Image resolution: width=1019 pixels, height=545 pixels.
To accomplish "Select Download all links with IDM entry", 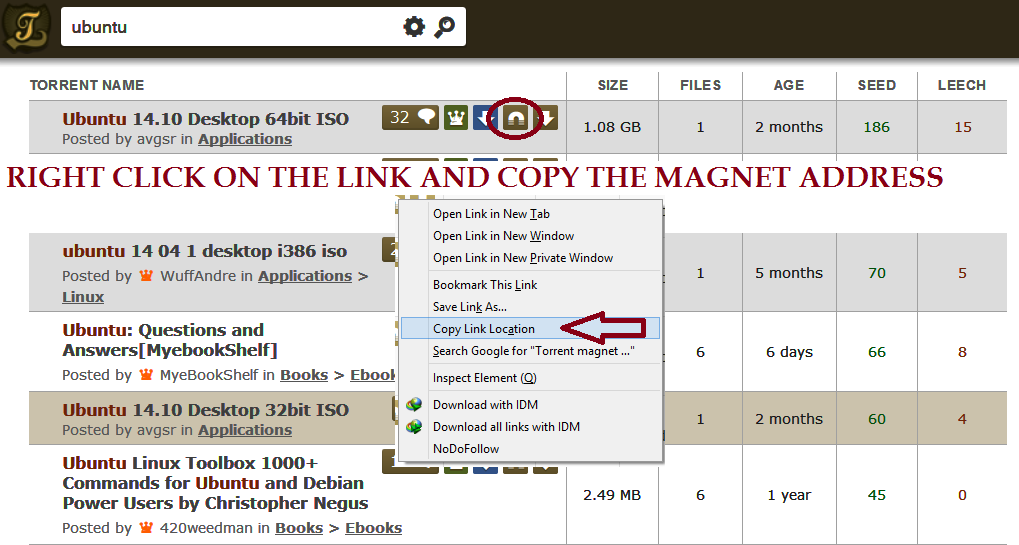I will (506, 427).
